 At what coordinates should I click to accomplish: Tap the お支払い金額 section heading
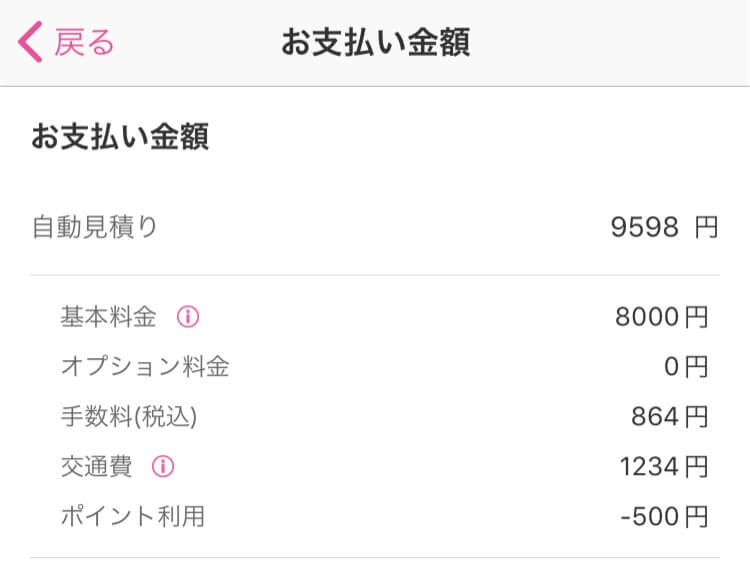click(x=120, y=136)
